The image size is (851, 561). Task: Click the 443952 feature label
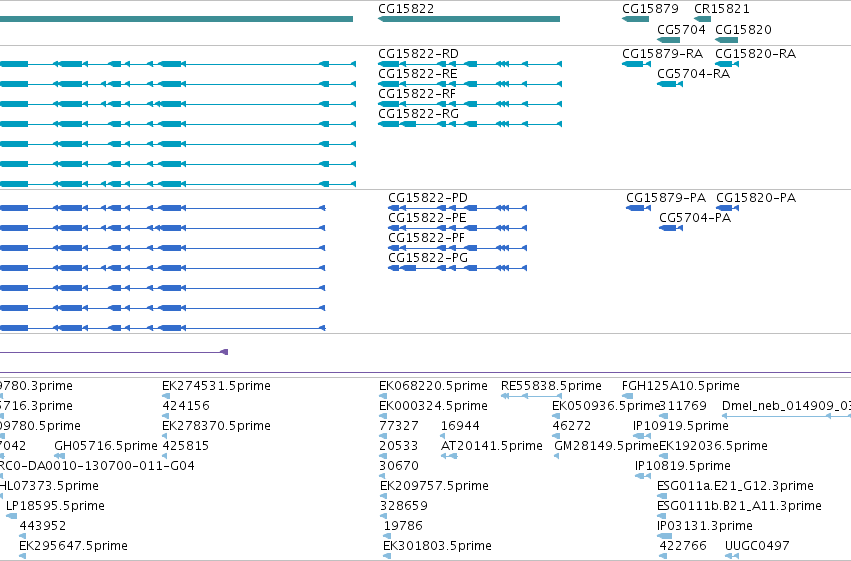43,526
